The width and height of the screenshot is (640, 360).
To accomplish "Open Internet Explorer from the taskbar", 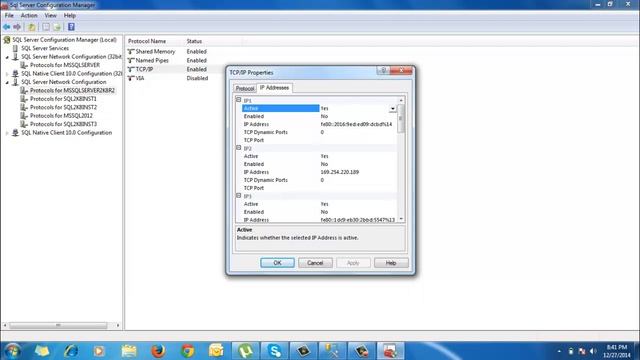I will (71, 351).
